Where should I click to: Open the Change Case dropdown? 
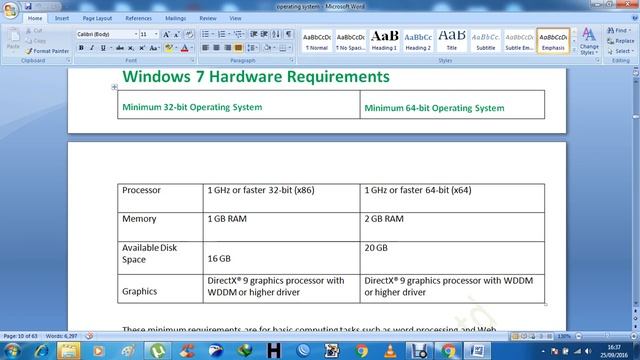(x=154, y=48)
